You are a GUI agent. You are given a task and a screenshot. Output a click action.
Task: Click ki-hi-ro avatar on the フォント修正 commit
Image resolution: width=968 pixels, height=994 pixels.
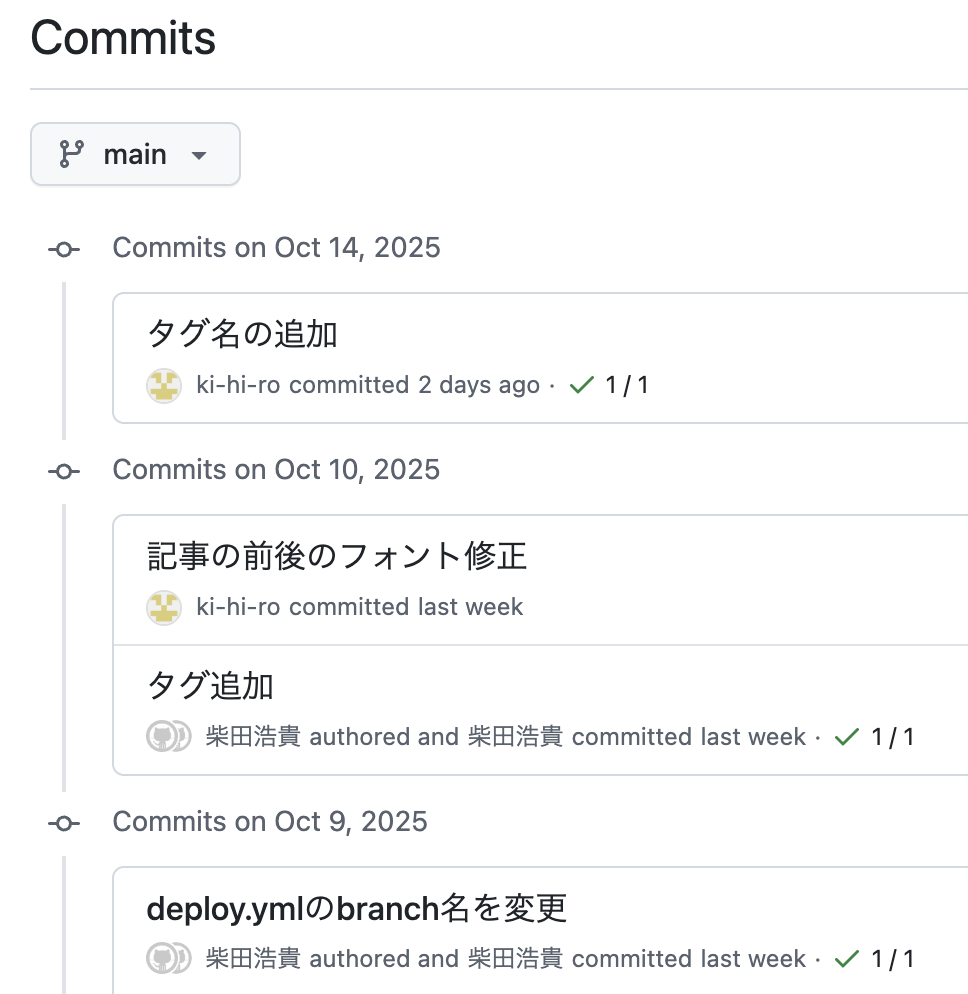pos(164,607)
